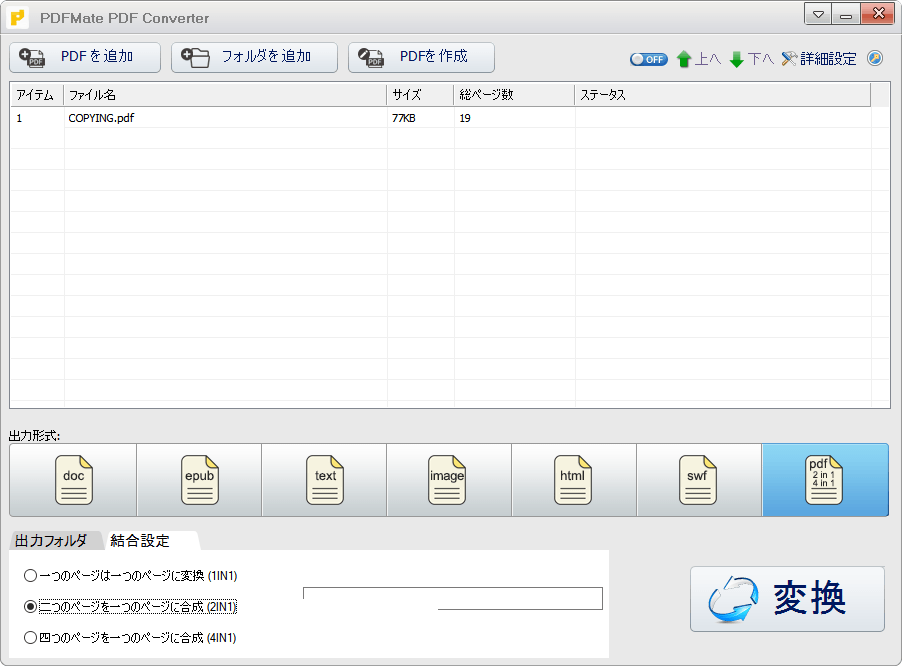Image resolution: width=902 pixels, height=666 pixels.
Task: Toggle the OFF switch in the toolbar
Action: 648,59
